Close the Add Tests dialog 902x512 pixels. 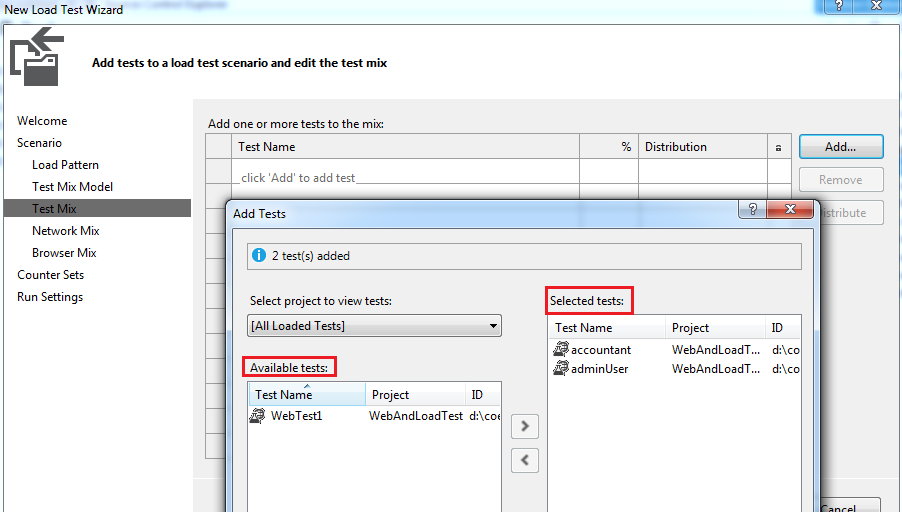coord(790,209)
